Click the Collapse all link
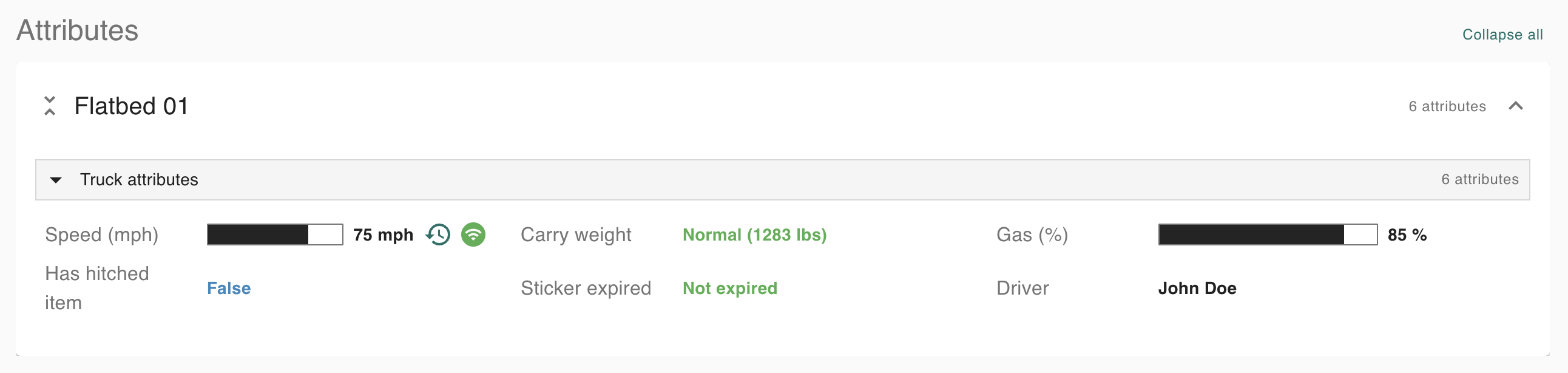 1502,35
